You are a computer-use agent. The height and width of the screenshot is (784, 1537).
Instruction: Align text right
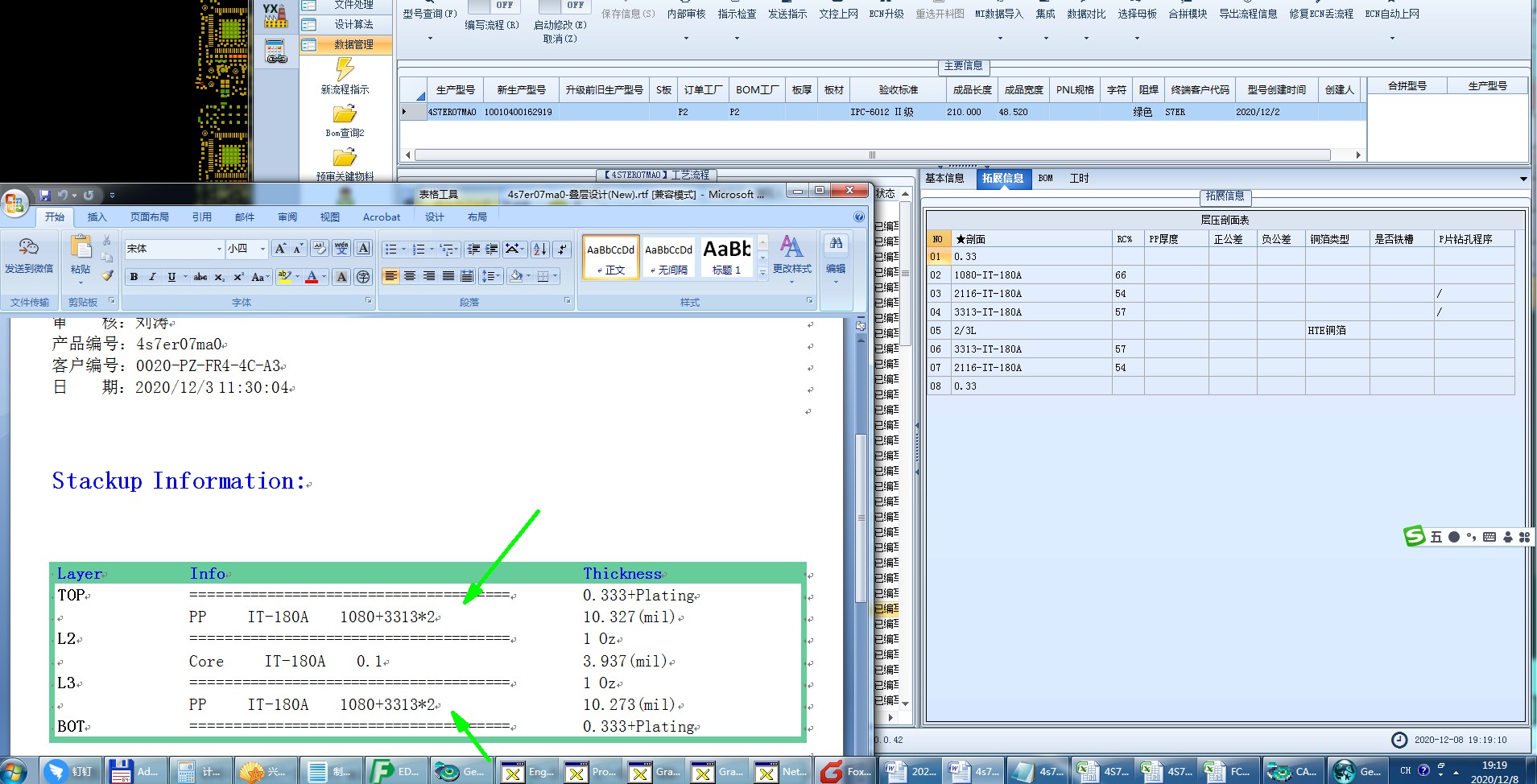coord(429,276)
